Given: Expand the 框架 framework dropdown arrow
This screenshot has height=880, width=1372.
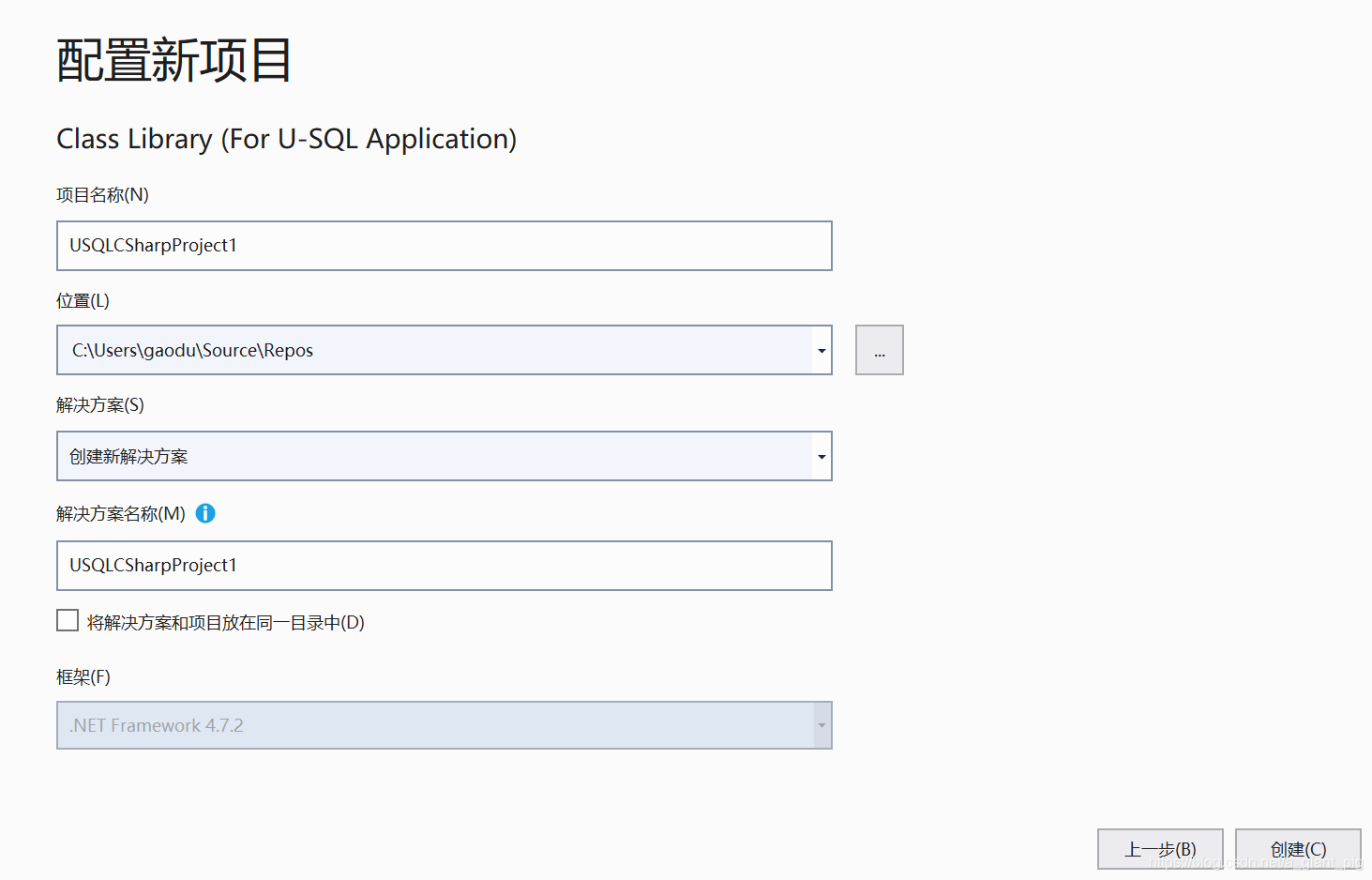Looking at the screenshot, I should (x=822, y=725).
